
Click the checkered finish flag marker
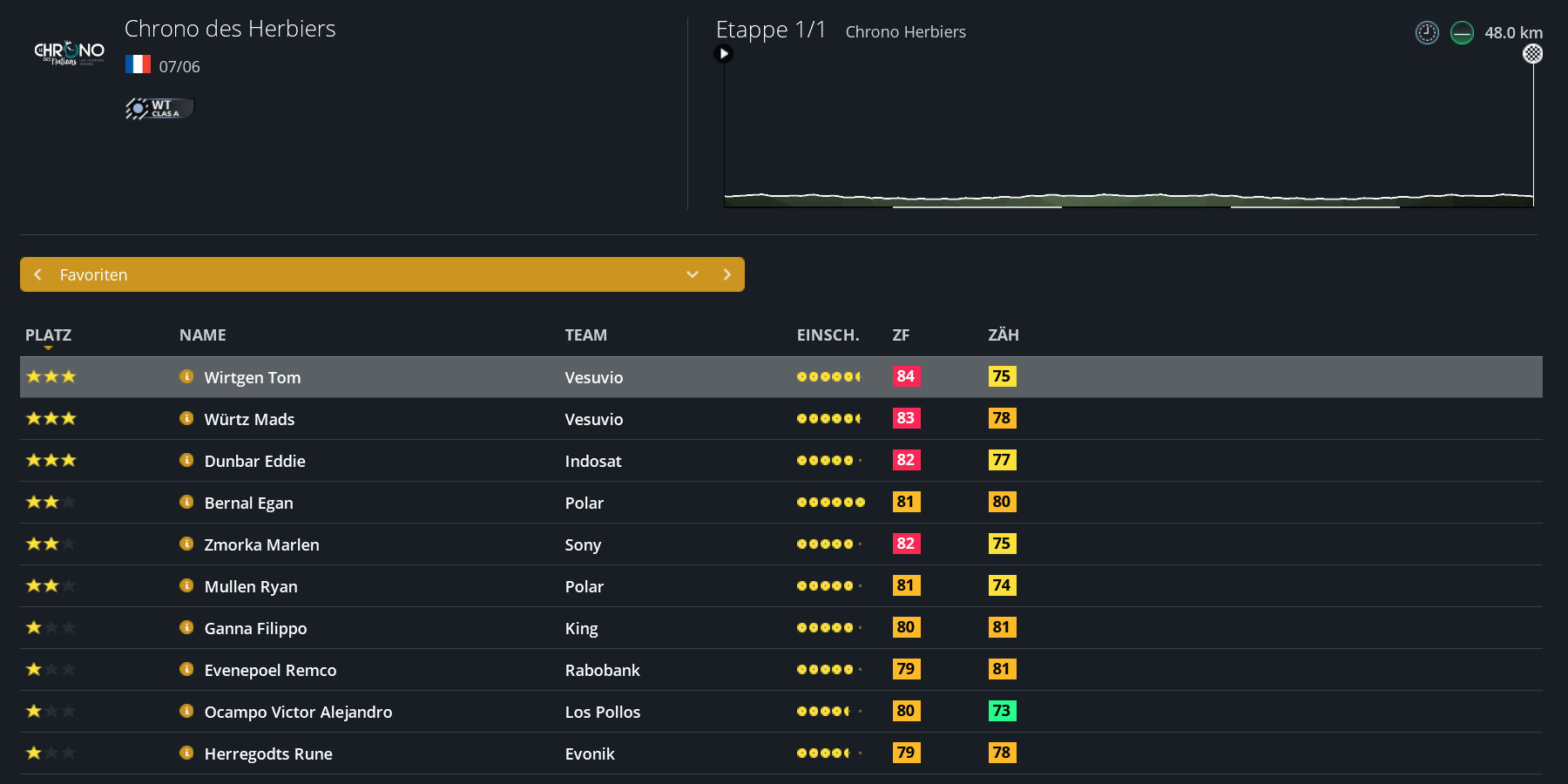pyautogui.click(x=1532, y=54)
